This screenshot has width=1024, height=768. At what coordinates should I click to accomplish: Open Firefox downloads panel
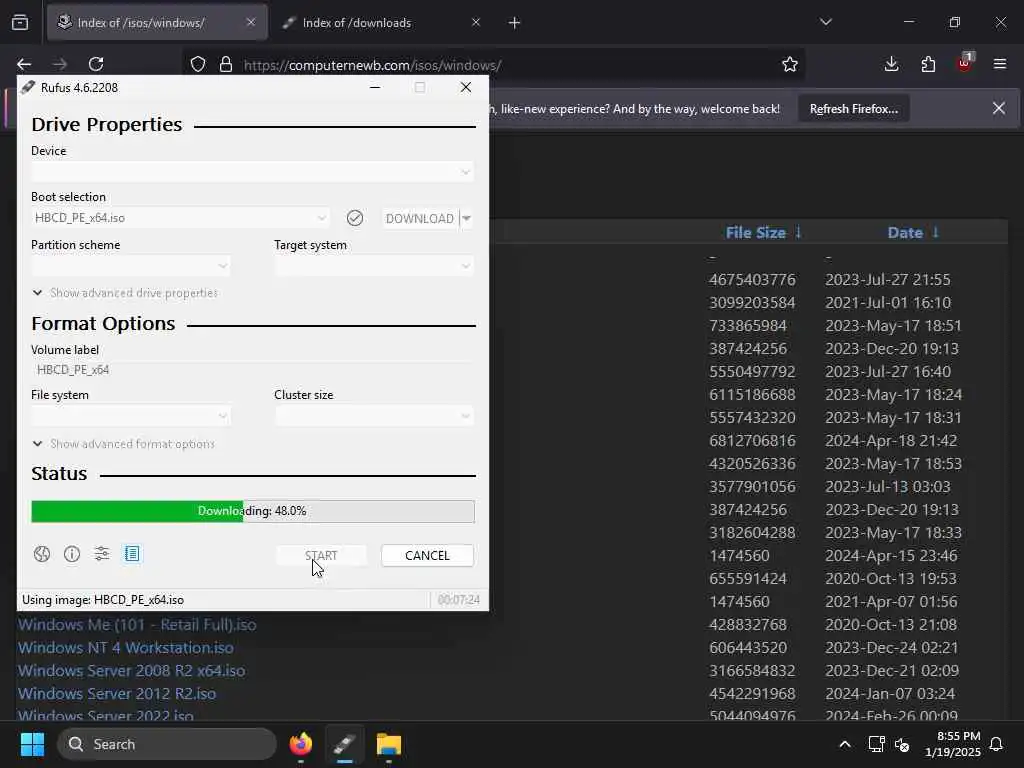pos(891,64)
